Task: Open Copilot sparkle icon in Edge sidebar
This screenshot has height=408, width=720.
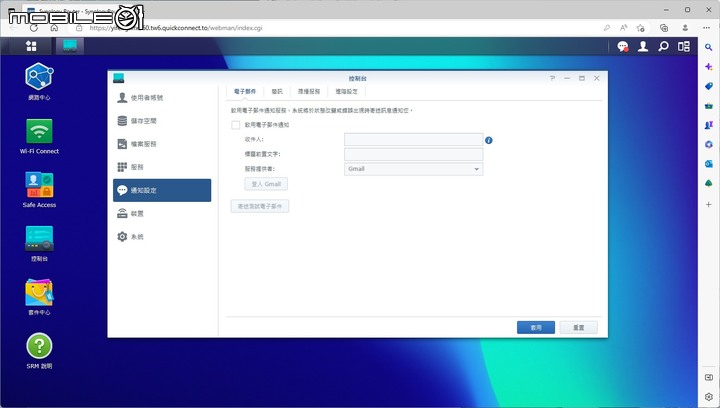Action: (709, 67)
